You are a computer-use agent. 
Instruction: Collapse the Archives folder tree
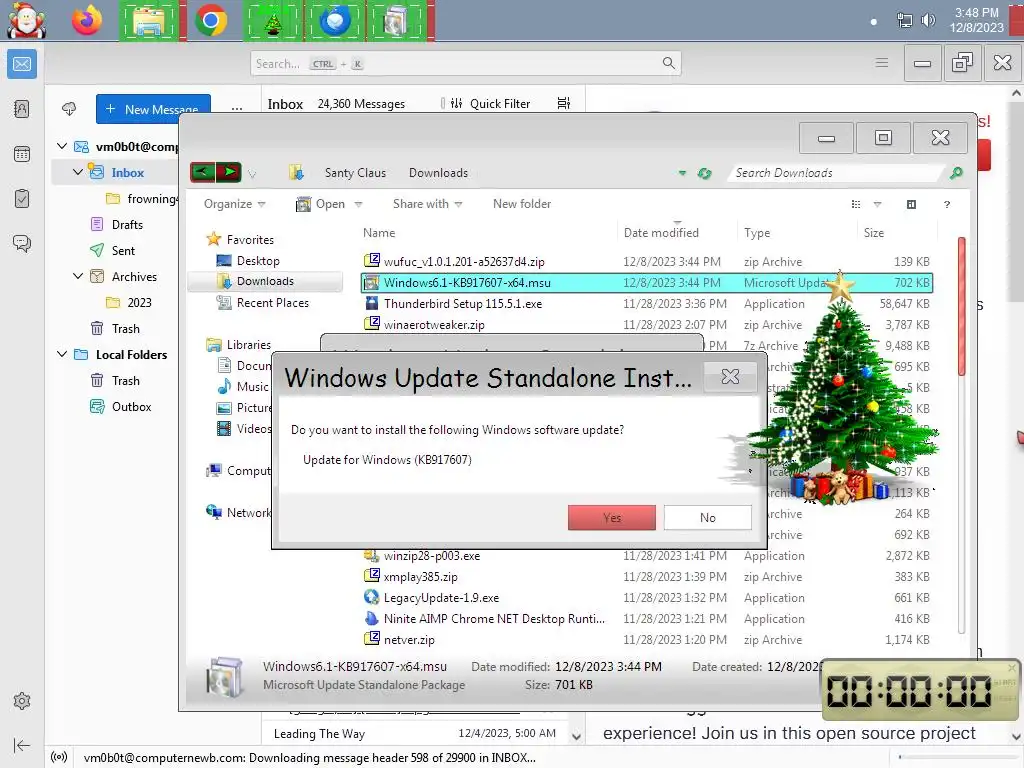[78, 276]
